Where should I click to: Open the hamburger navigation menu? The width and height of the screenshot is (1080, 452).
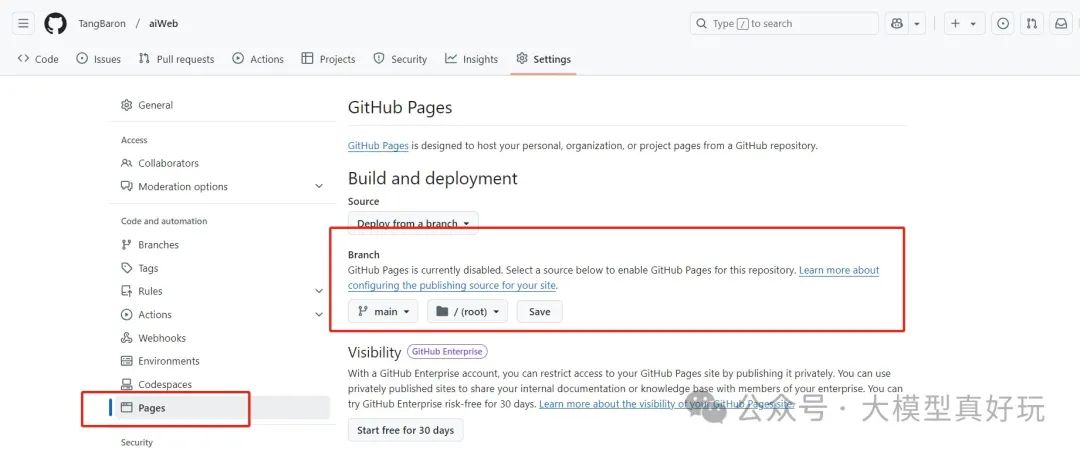click(x=23, y=23)
